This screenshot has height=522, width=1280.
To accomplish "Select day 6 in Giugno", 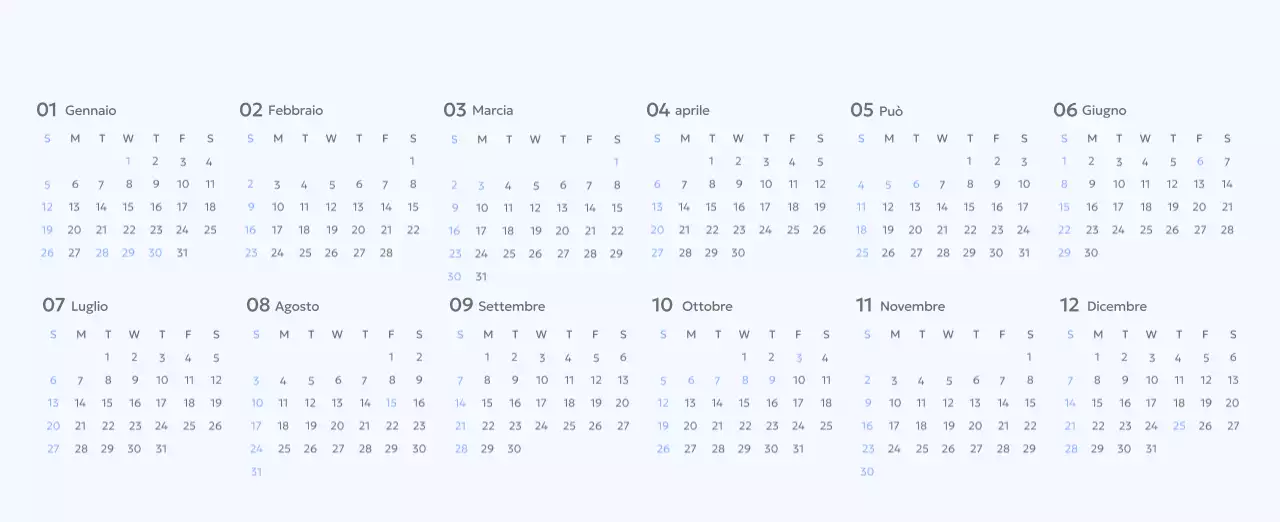I will [1200, 161].
